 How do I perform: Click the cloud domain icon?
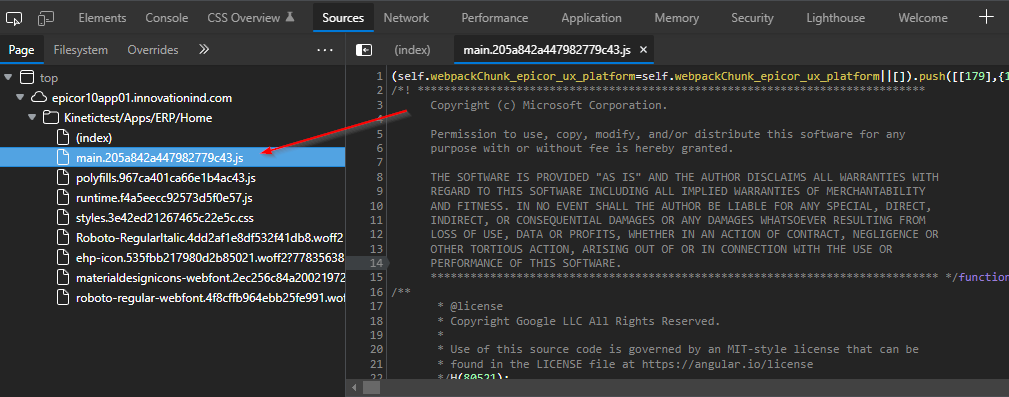39,98
